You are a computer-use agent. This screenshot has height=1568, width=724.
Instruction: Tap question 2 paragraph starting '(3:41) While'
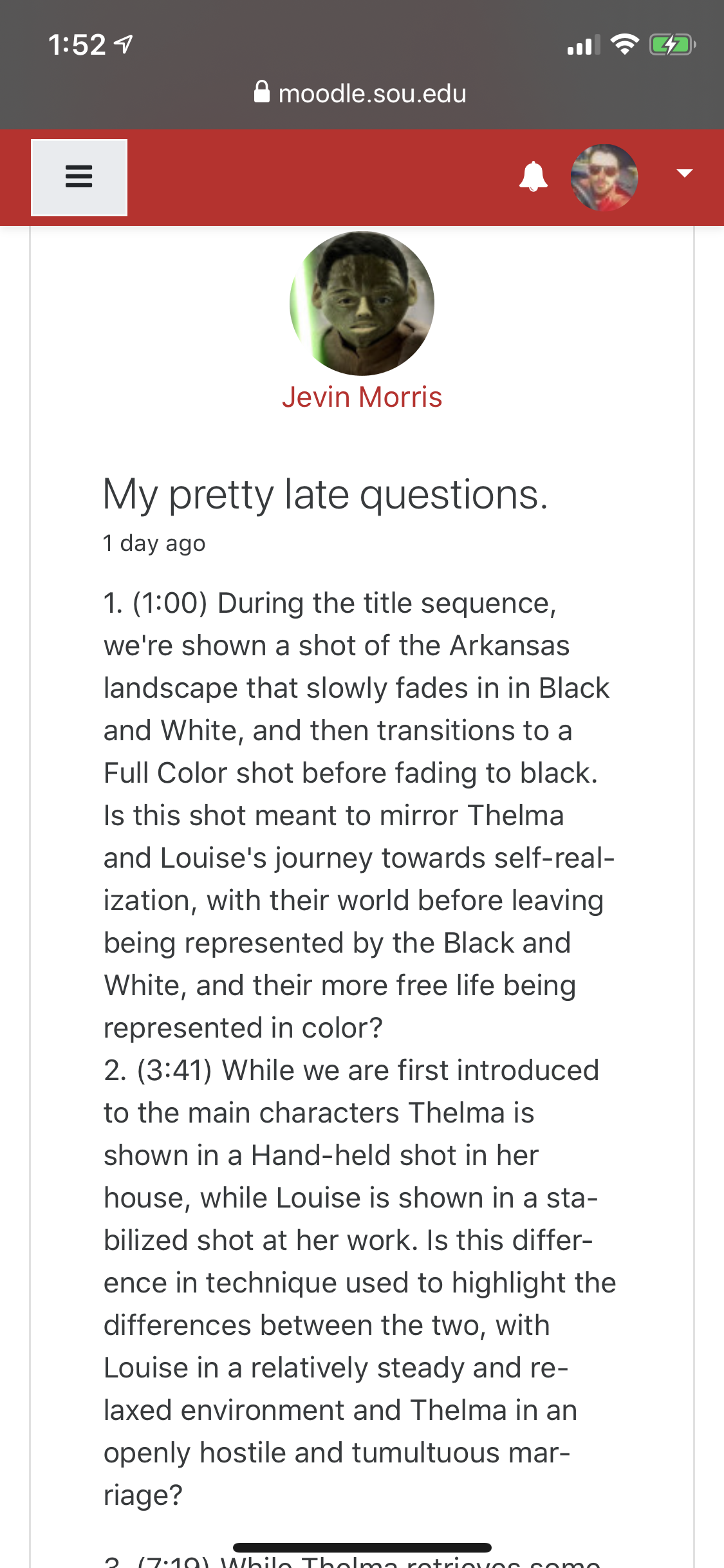click(x=359, y=1282)
